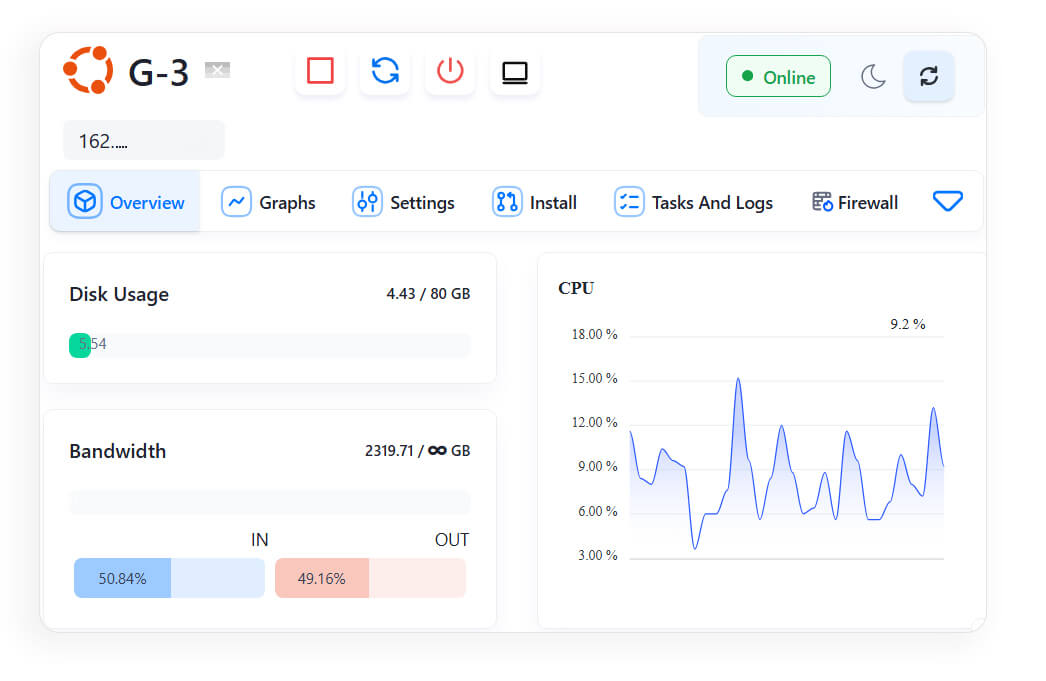Open Tasks And Logs tab
Screen dimensions: 1046x681
point(694,202)
